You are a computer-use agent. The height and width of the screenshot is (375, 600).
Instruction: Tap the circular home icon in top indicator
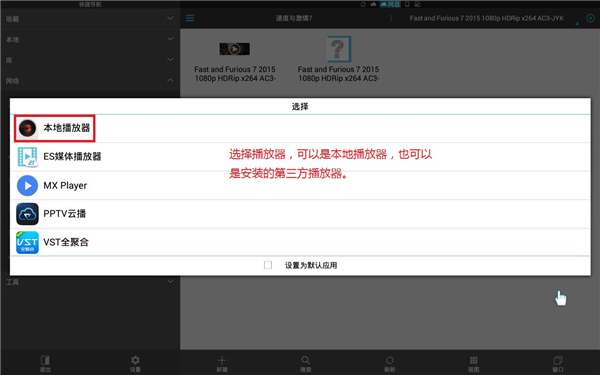(363, 4)
